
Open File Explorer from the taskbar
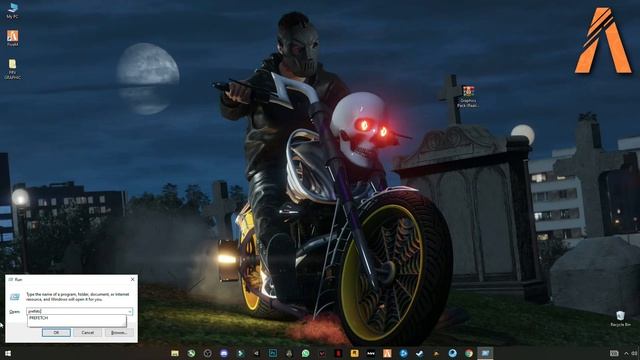175,353
